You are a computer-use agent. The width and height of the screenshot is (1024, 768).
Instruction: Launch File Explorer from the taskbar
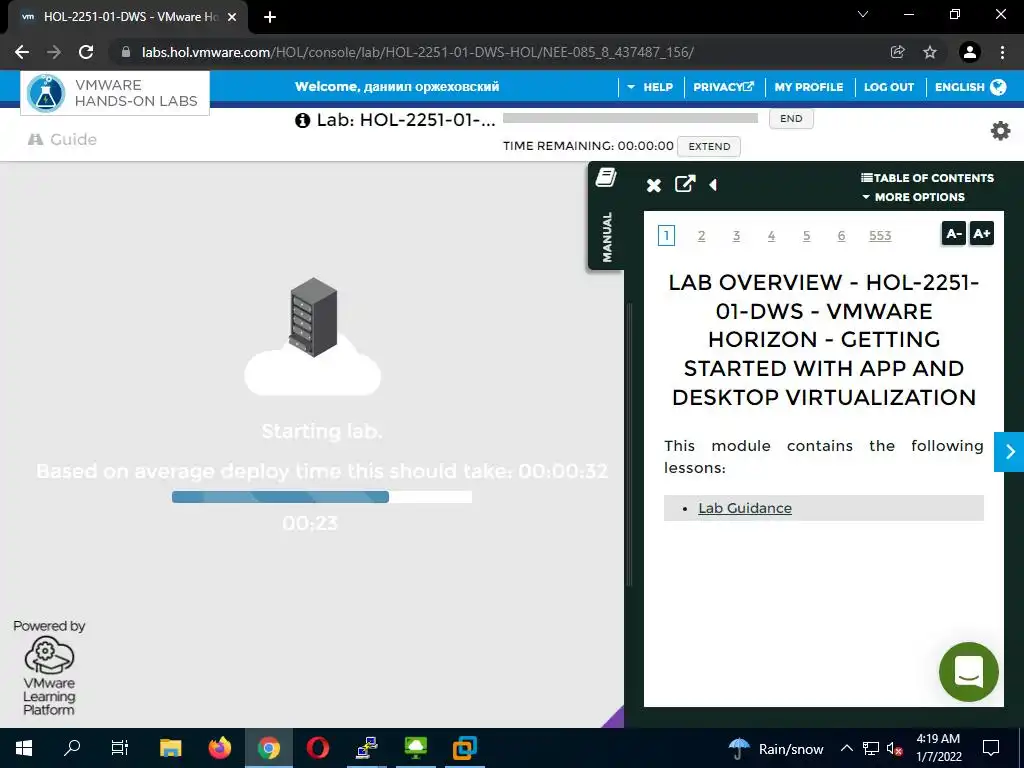(170, 748)
